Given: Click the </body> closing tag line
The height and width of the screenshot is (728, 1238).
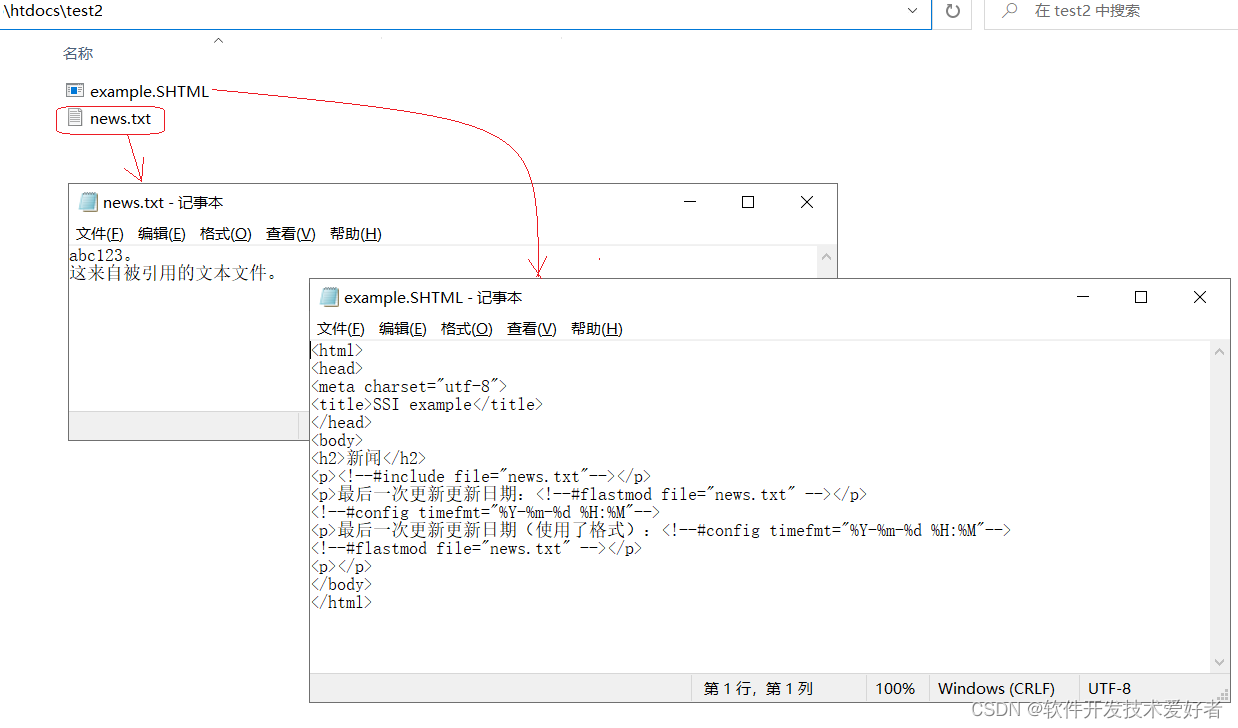Looking at the screenshot, I should (x=341, y=585).
